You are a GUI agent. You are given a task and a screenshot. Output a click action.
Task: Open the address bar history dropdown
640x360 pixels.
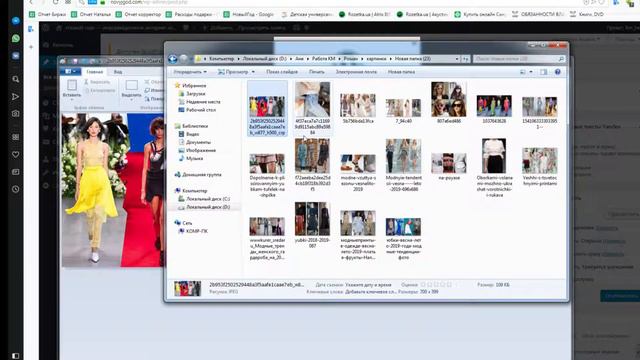(x=457, y=59)
